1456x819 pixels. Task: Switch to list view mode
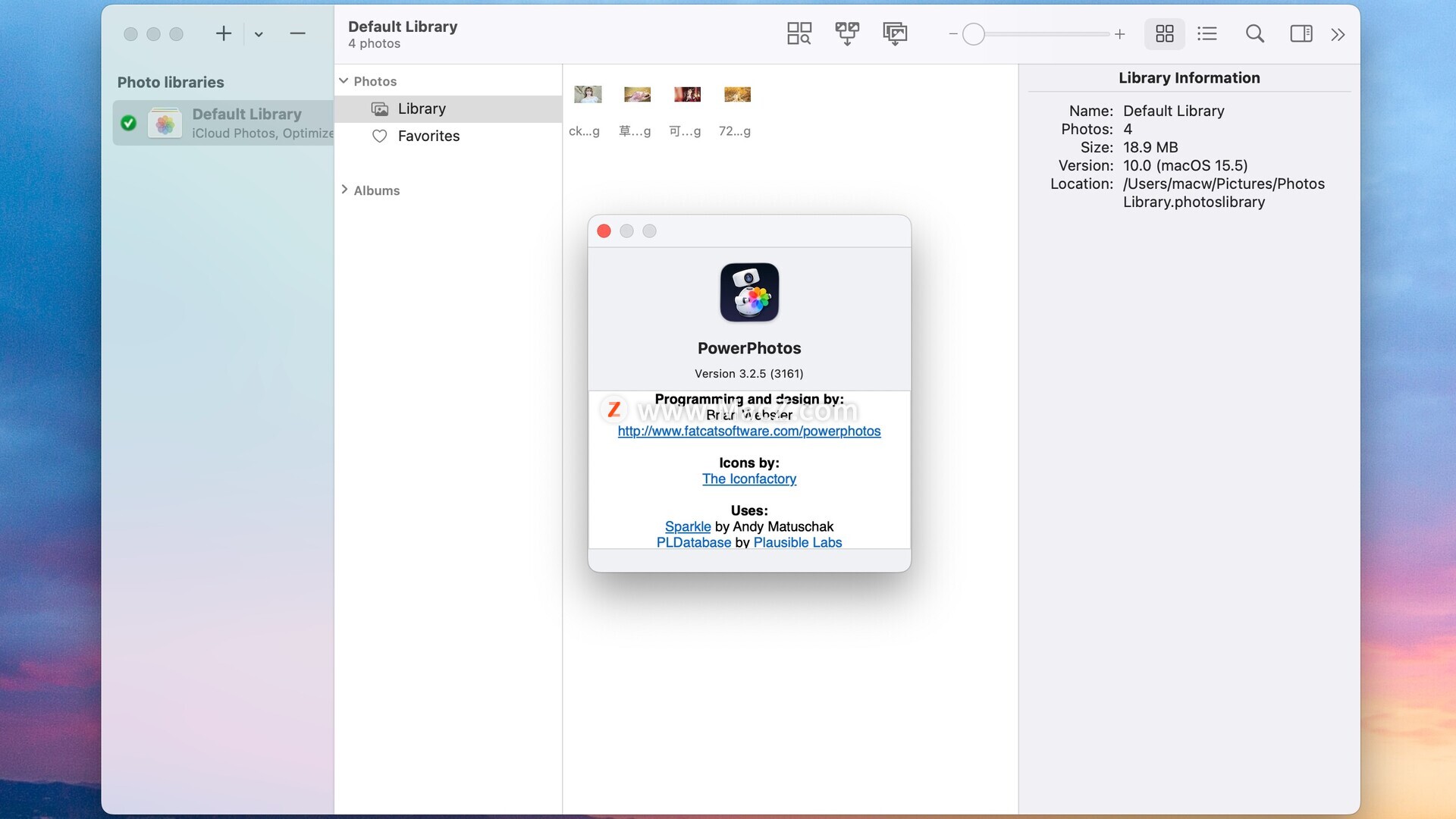[1207, 33]
